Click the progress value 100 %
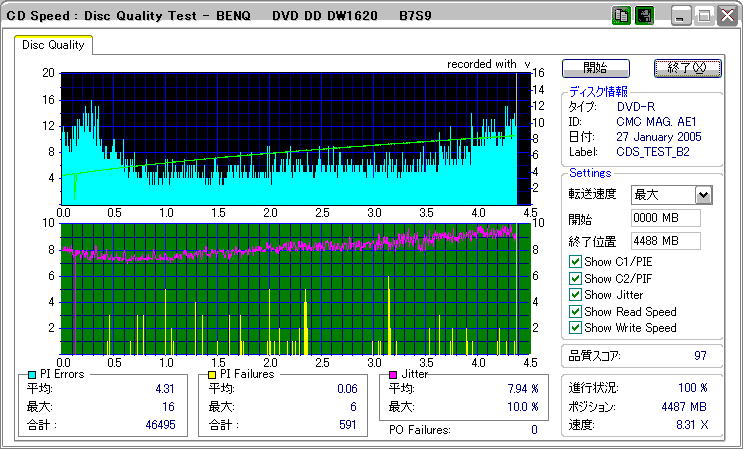This screenshot has height=449, width=743. point(693,388)
